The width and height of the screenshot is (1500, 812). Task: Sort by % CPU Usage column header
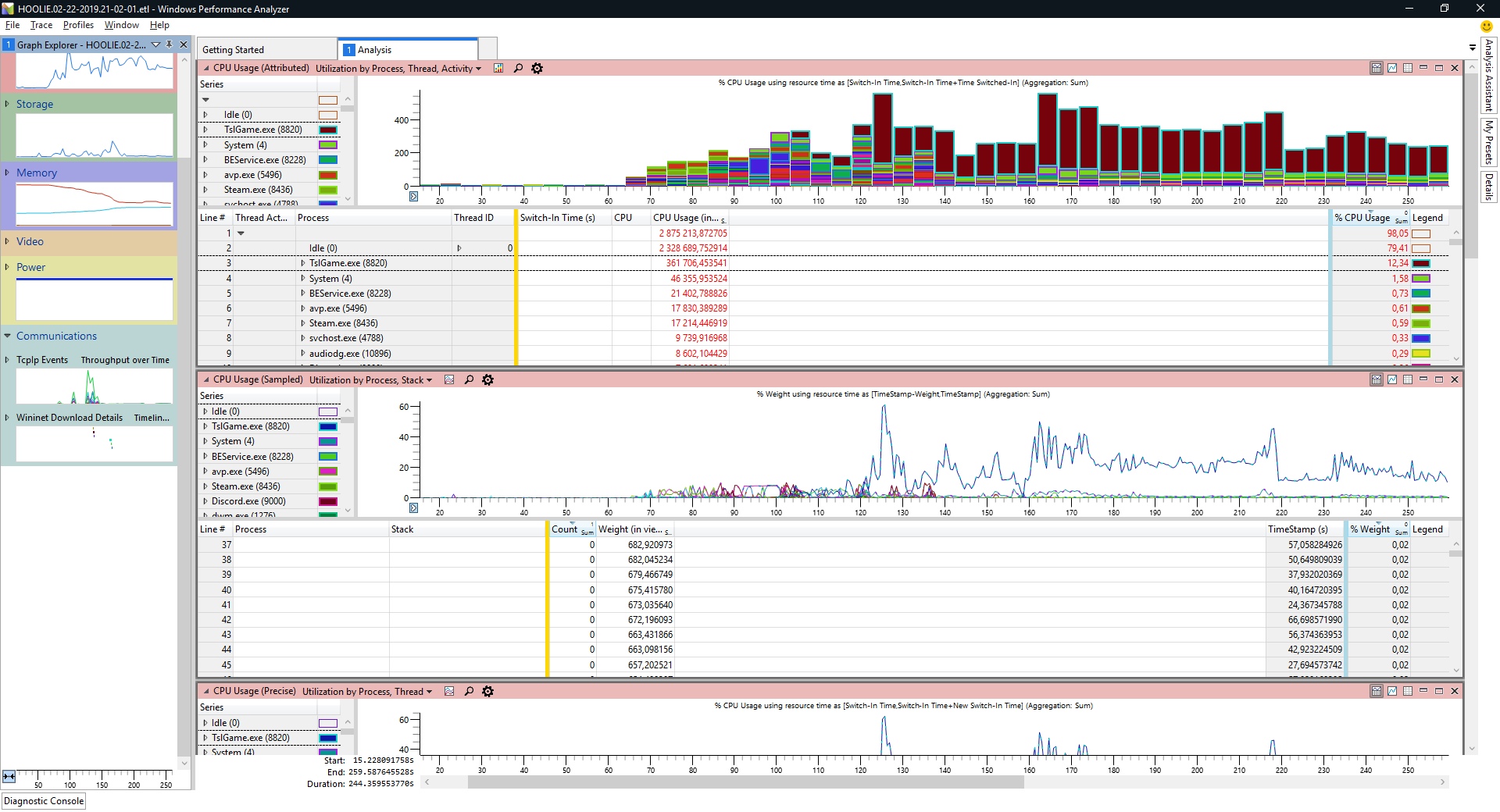pyautogui.click(x=1370, y=218)
